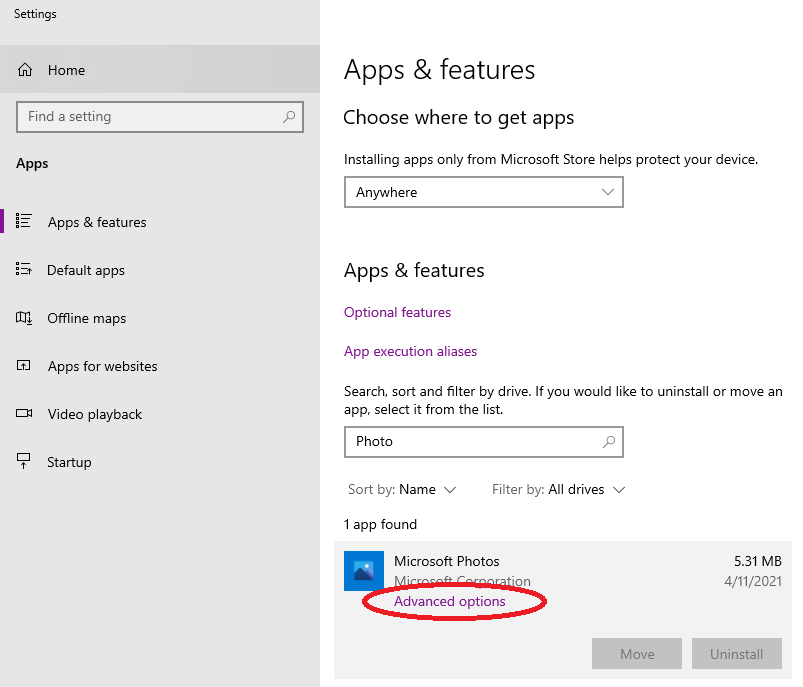Click the Find a setting field
The image size is (803, 687).
(x=160, y=117)
